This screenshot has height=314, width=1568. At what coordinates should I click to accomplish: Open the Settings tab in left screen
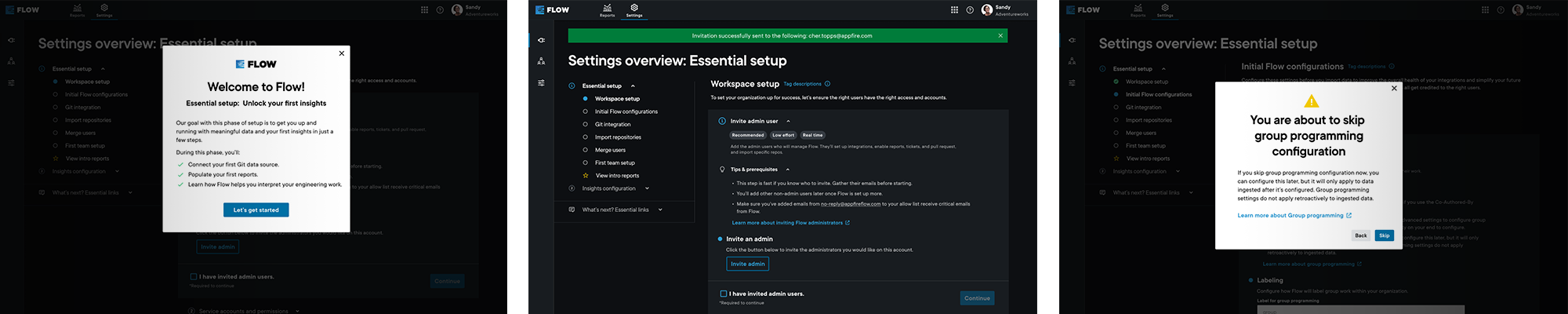click(x=104, y=10)
